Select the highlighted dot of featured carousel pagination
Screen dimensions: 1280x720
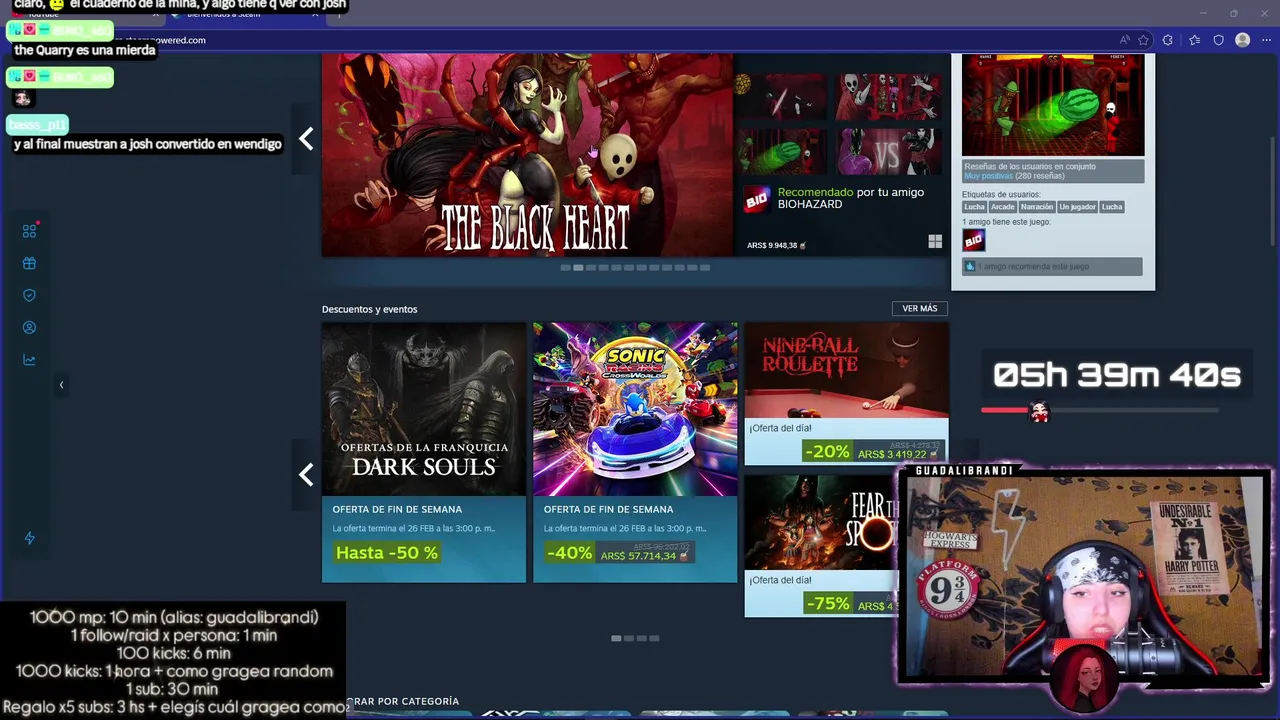[x=578, y=268]
